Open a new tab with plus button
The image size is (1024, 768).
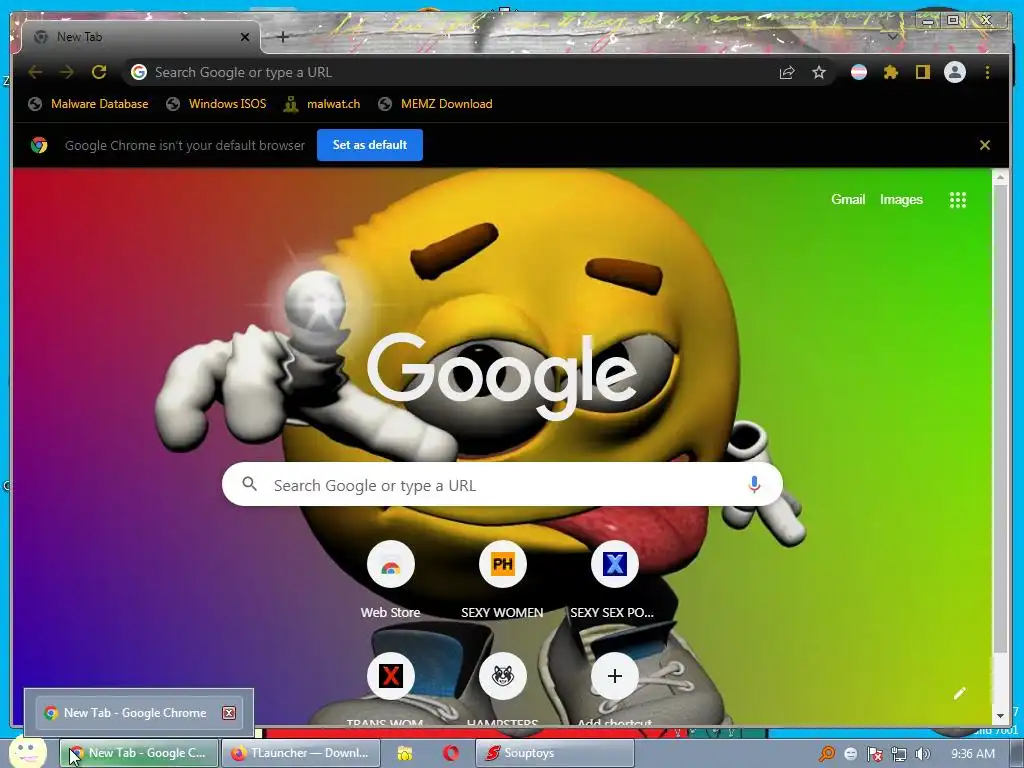pyautogui.click(x=283, y=37)
